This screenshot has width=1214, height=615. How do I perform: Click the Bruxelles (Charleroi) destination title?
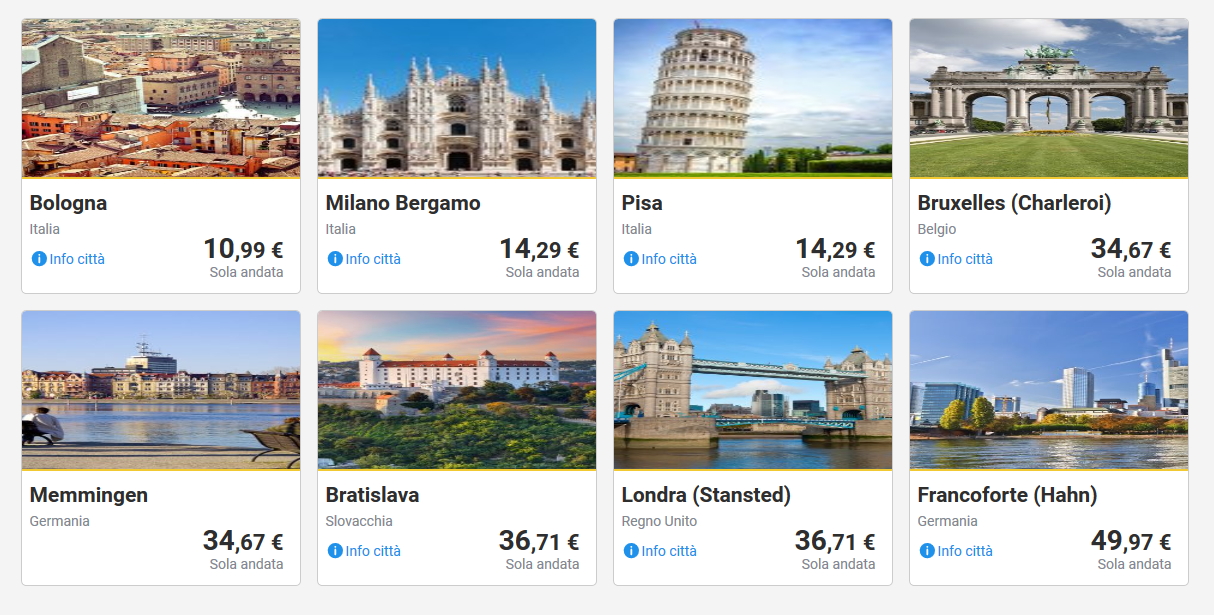[x=1014, y=203]
